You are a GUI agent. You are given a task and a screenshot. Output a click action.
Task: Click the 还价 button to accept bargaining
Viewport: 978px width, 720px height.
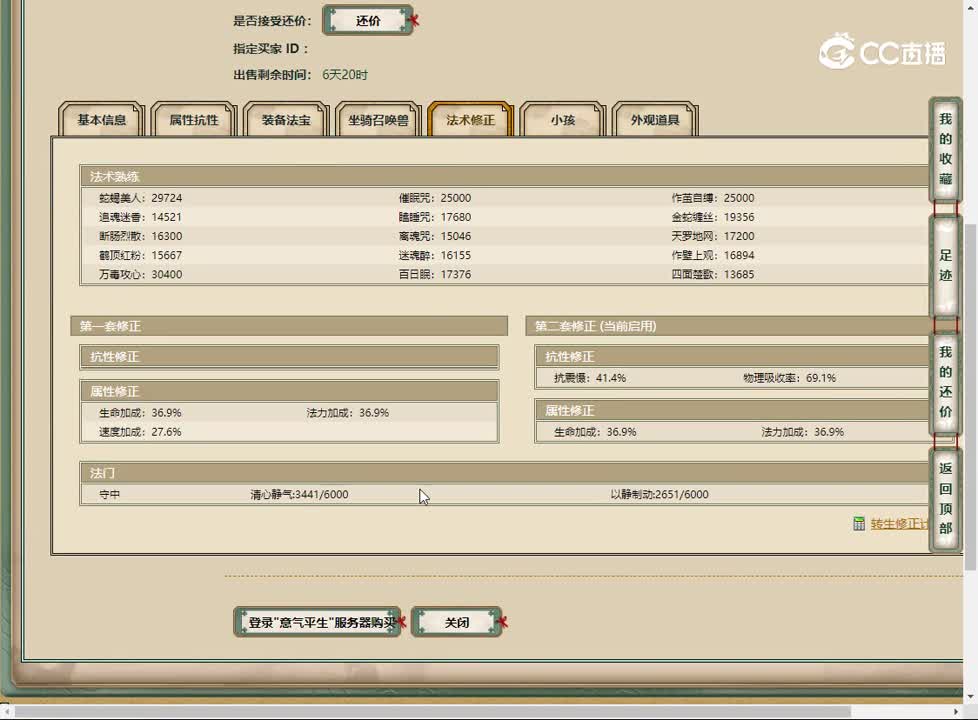tap(369, 20)
